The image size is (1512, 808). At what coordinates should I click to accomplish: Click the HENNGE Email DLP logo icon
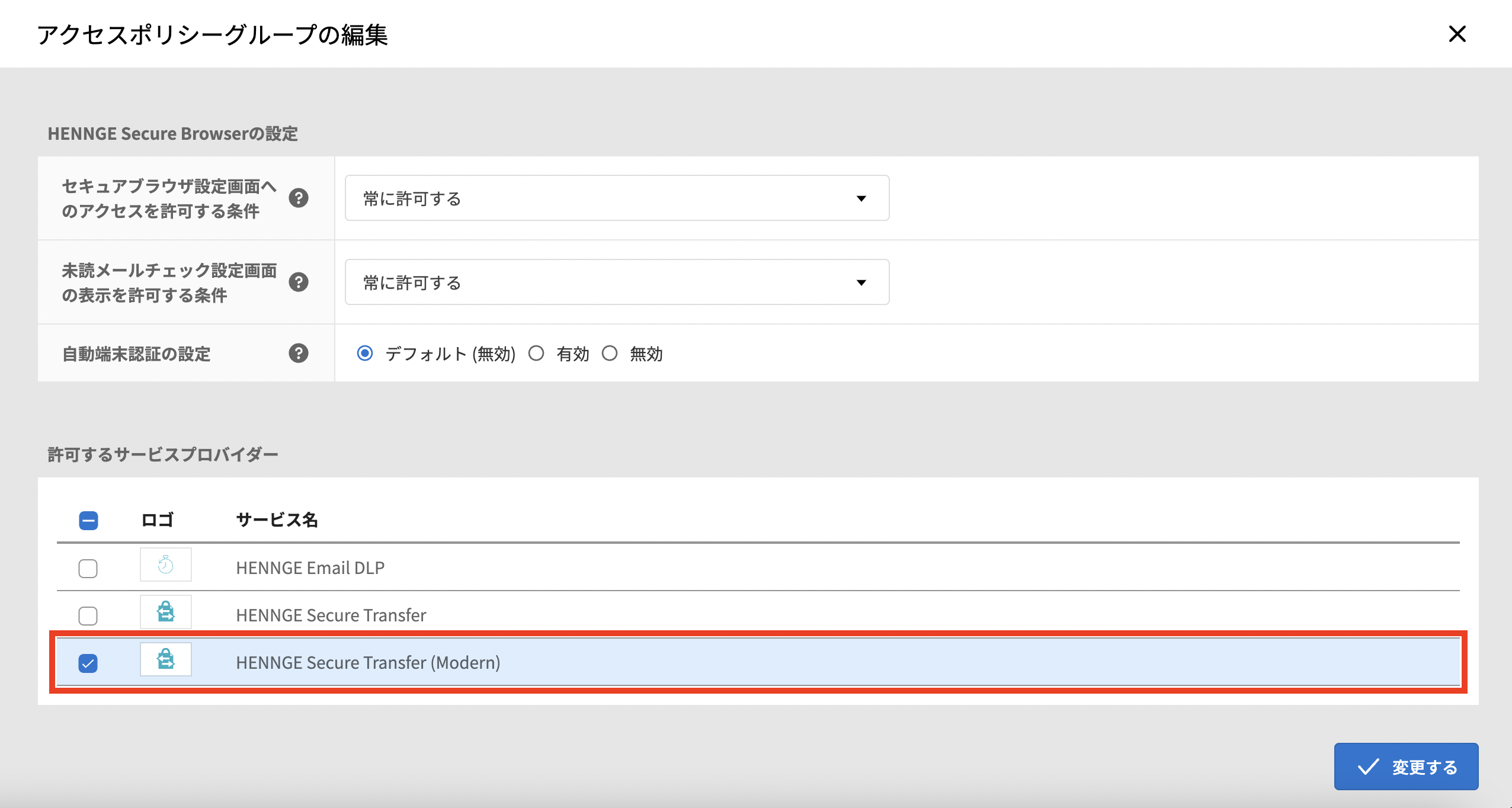166,565
